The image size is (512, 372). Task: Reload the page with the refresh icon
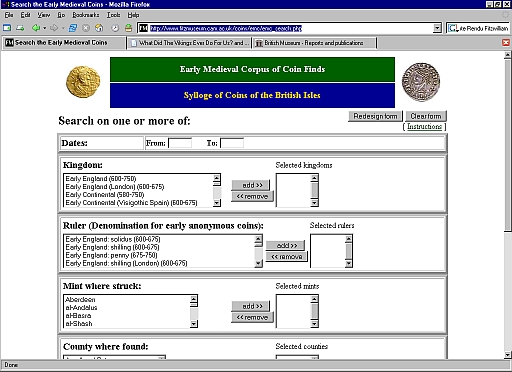coord(73,28)
